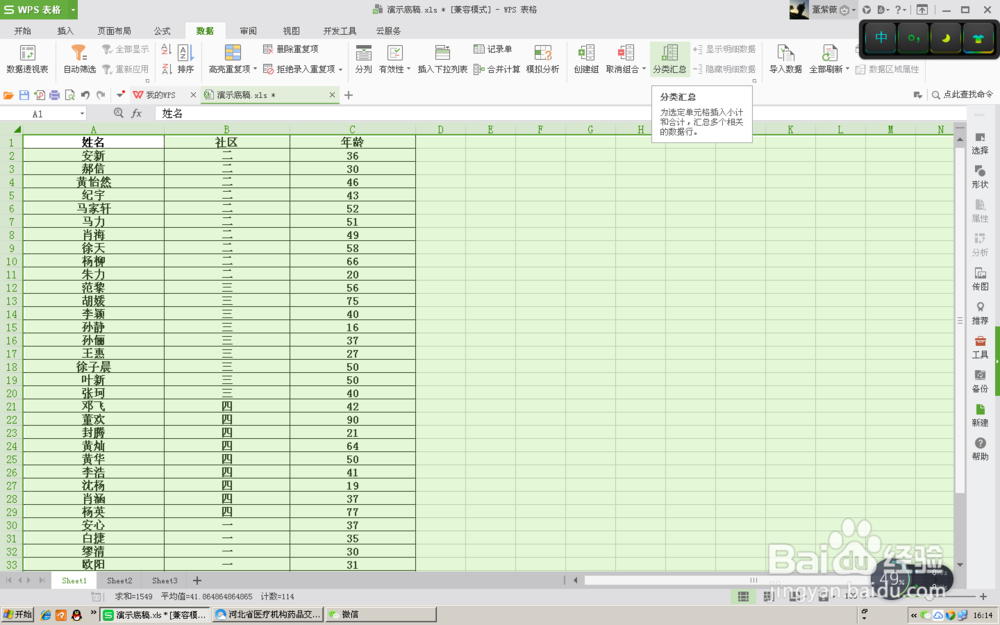Image resolution: width=1000 pixels, height=625 pixels.
Task: Click 帮助 help in right sidebar
Action: [x=980, y=449]
